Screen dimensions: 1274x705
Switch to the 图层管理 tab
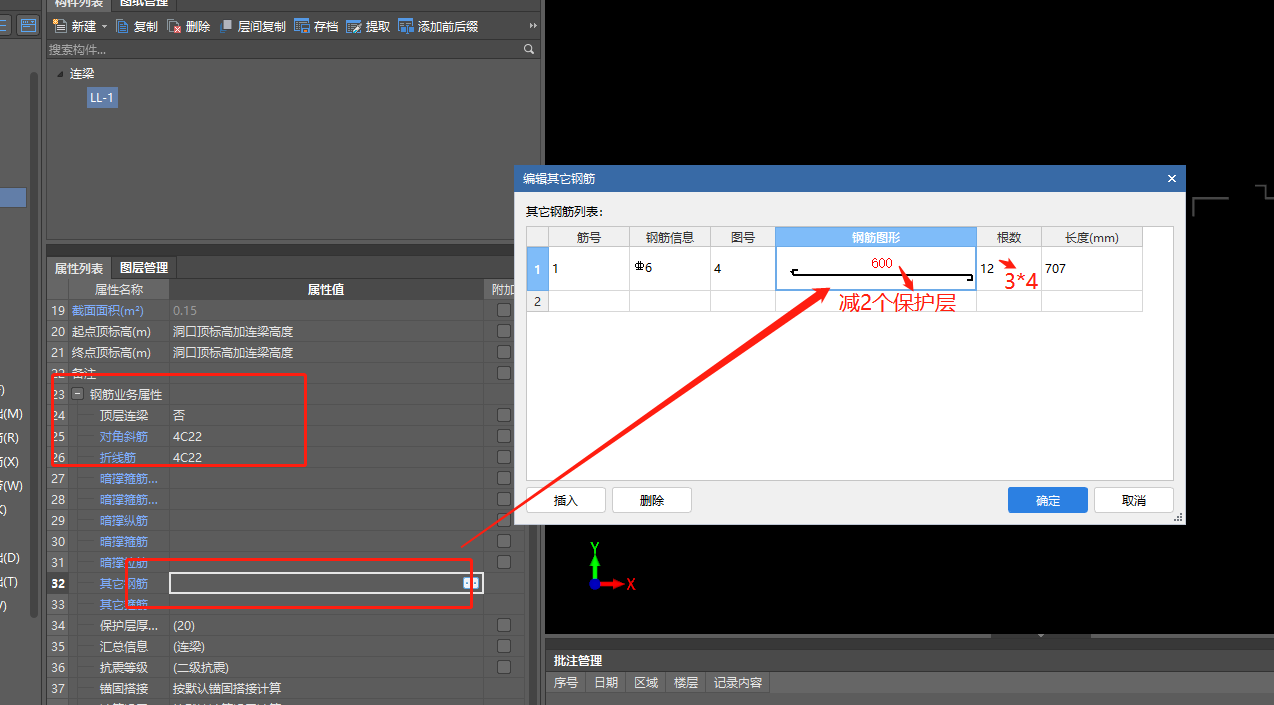pos(144,268)
